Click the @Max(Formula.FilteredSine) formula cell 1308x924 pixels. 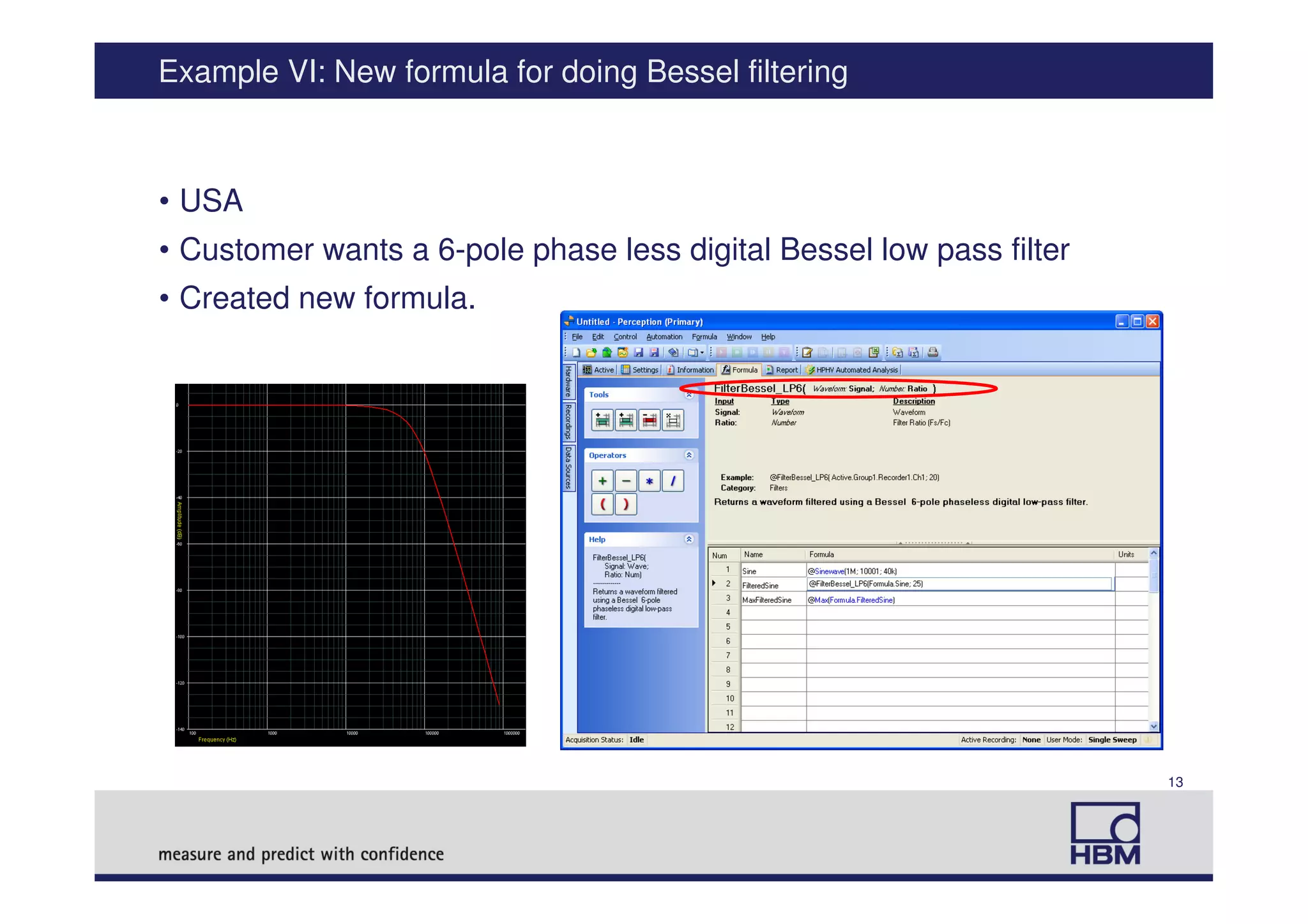tap(961, 600)
